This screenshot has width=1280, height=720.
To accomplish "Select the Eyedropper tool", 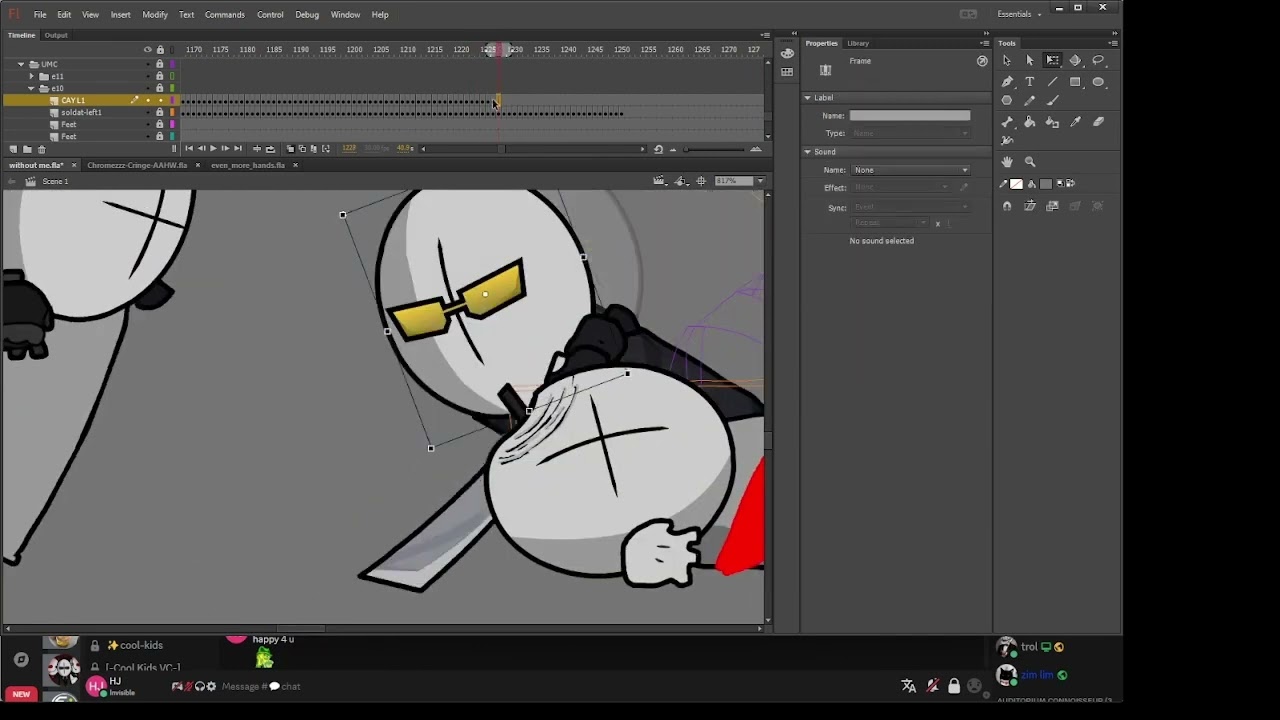I will [x=1075, y=122].
